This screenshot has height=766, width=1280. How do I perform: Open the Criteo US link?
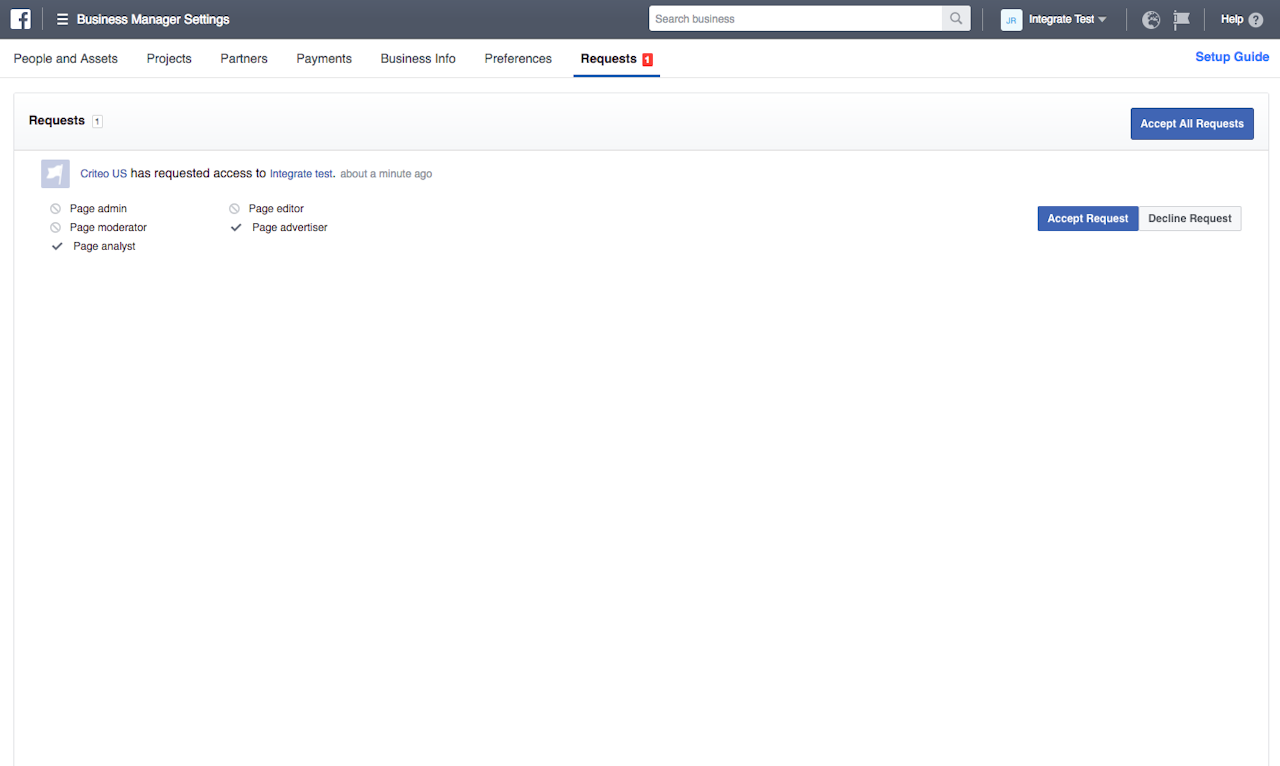(x=103, y=173)
